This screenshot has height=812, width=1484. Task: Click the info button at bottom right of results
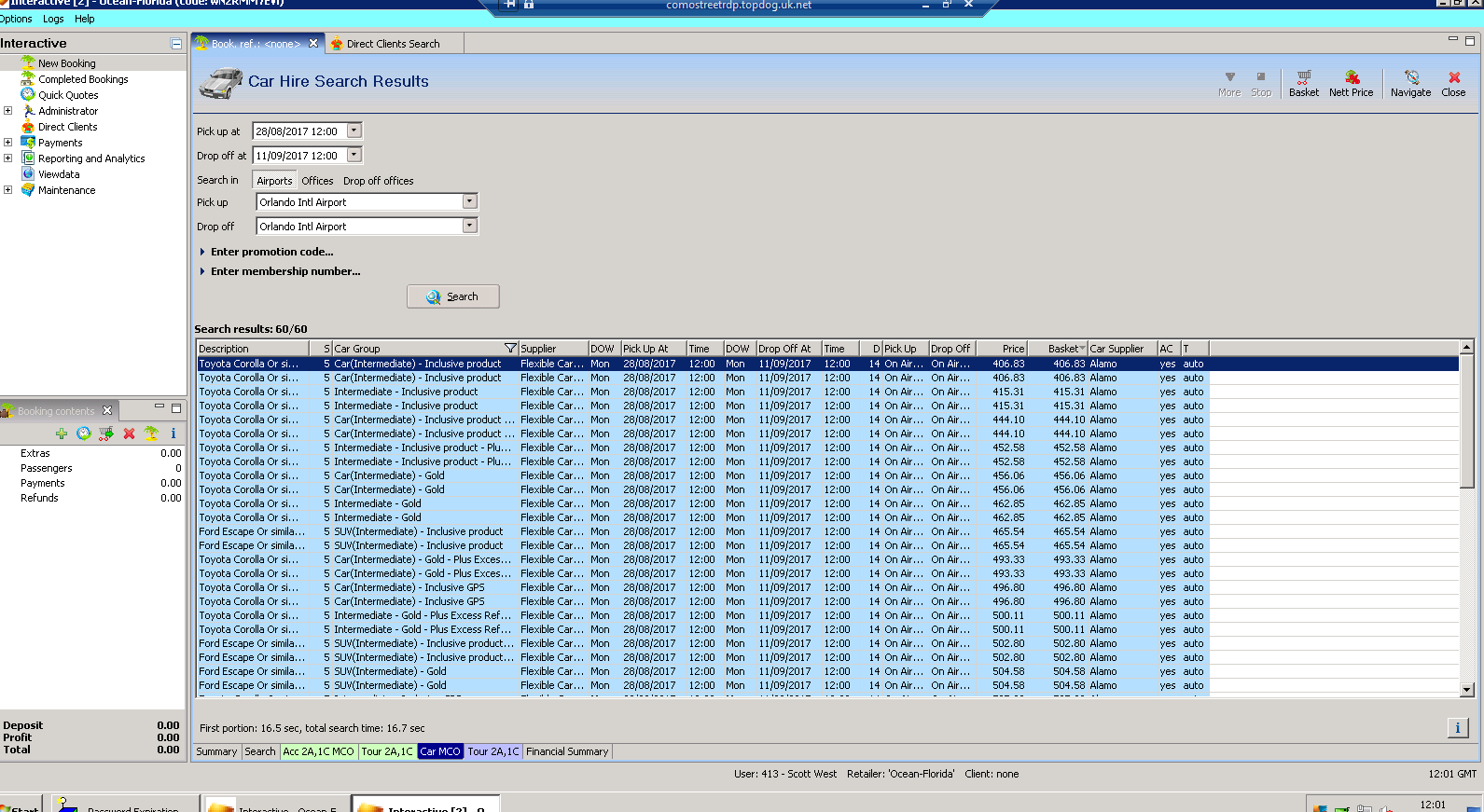pos(1458,728)
